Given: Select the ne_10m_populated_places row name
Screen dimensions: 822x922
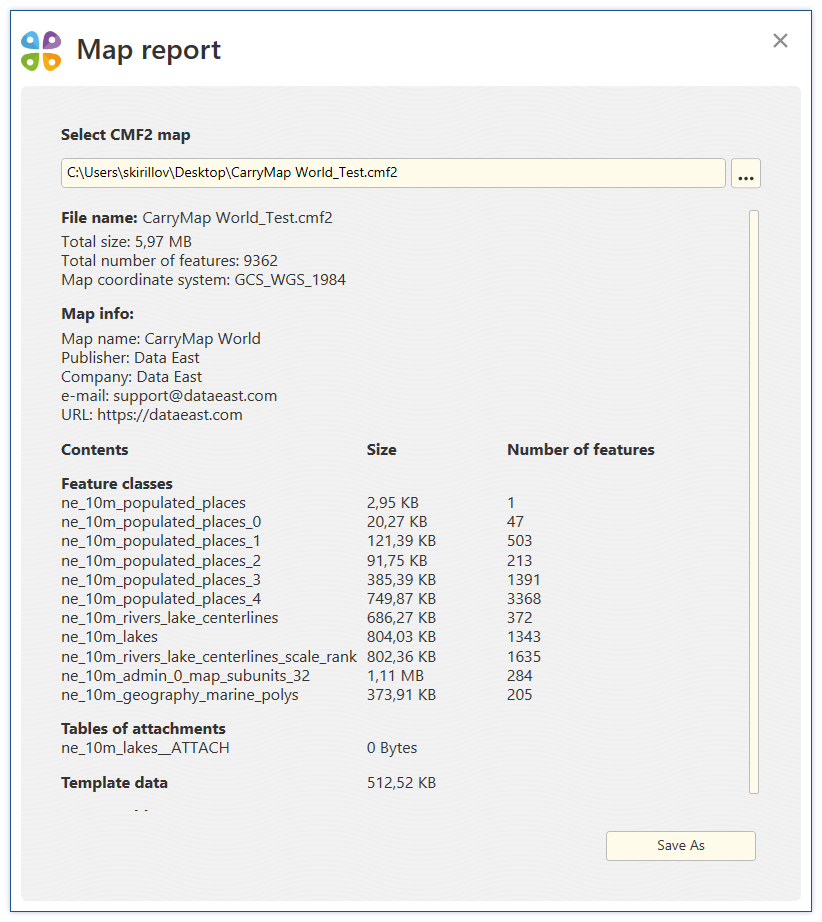Looking at the screenshot, I should tap(153, 503).
